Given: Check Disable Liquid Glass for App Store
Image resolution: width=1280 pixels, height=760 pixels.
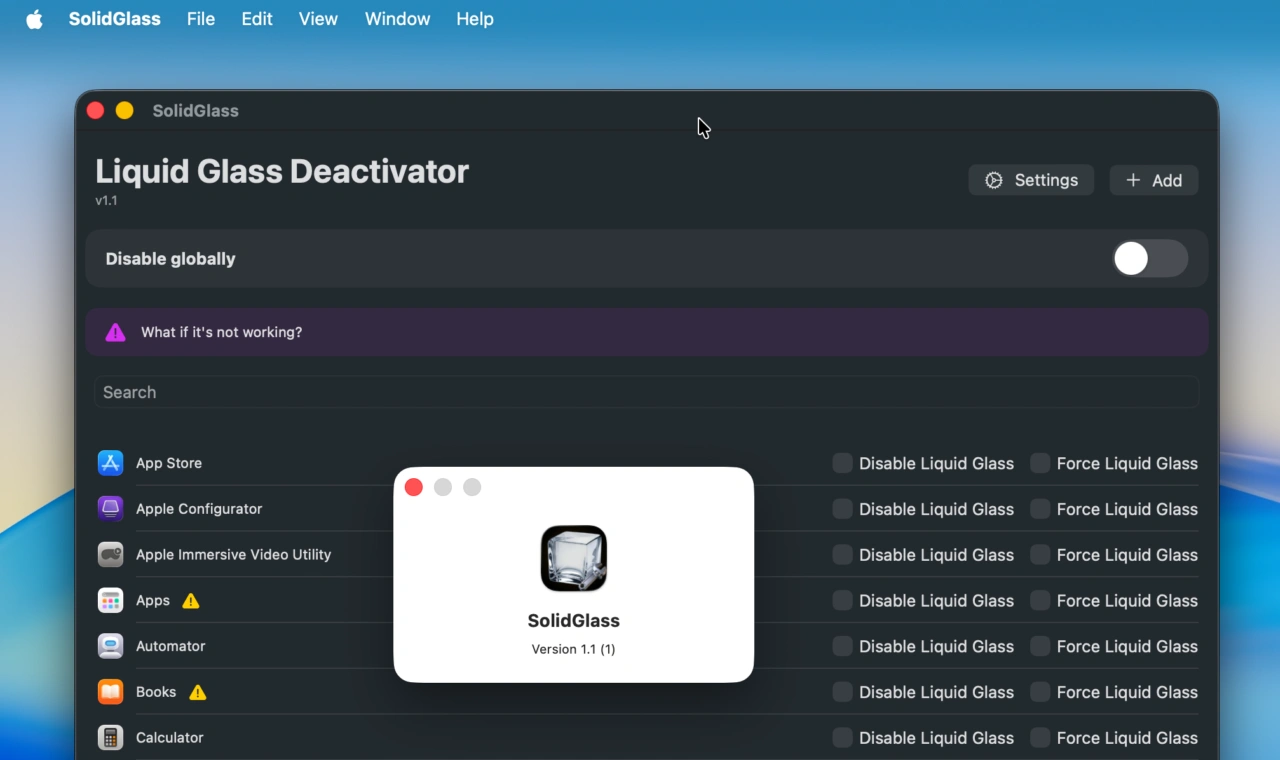Looking at the screenshot, I should tap(843, 463).
